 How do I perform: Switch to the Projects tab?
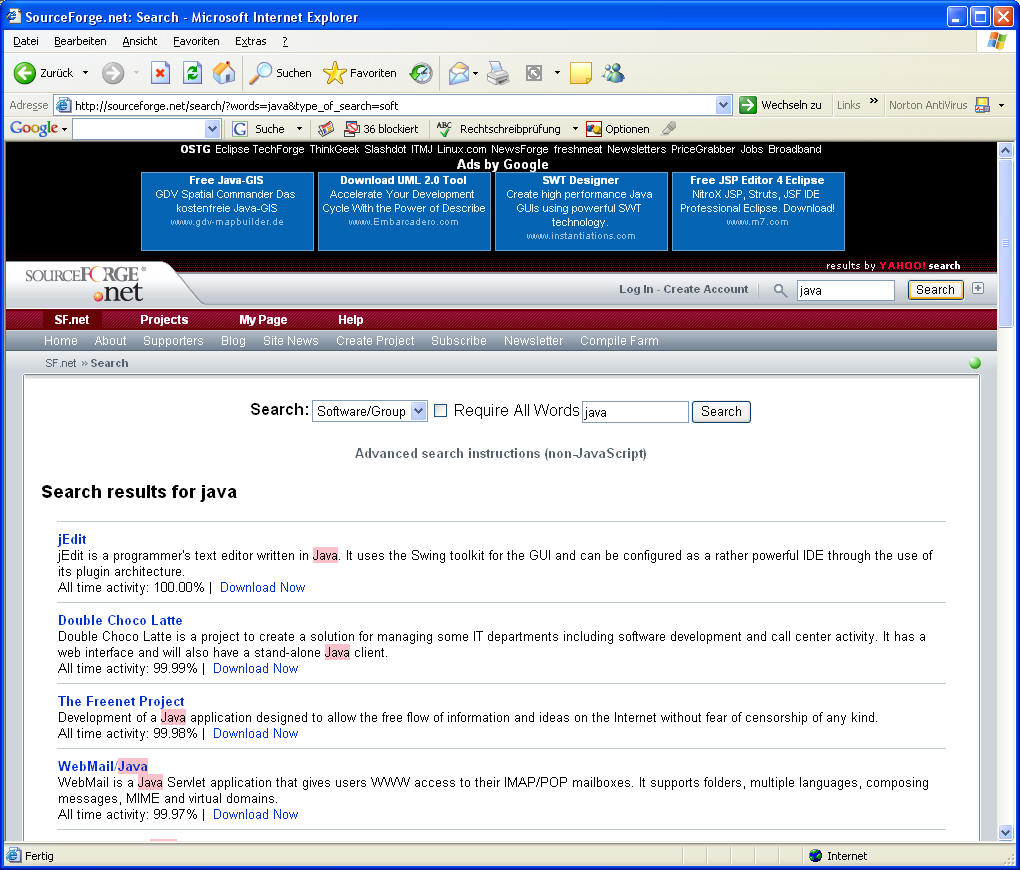click(164, 320)
